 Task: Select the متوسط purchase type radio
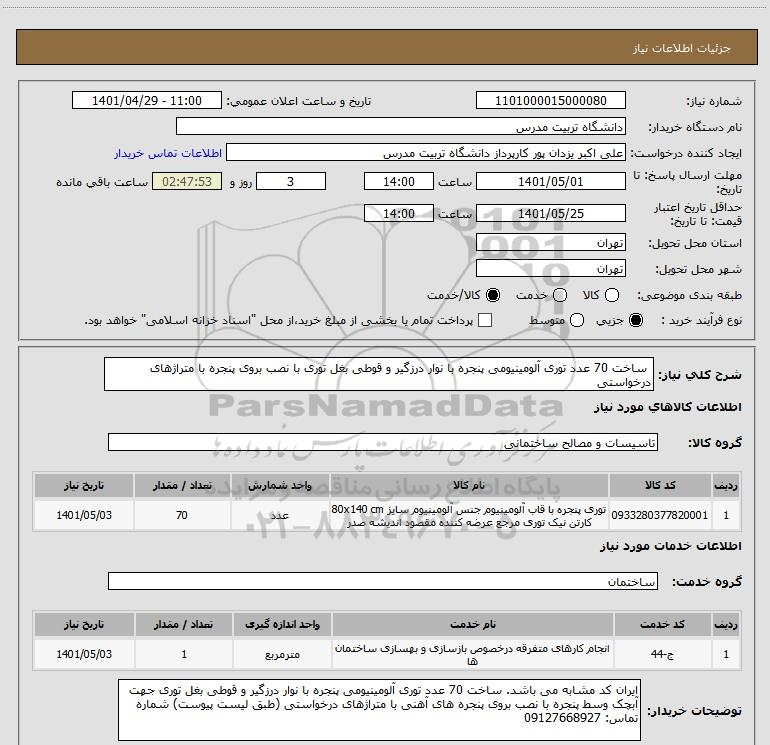(577, 320)
